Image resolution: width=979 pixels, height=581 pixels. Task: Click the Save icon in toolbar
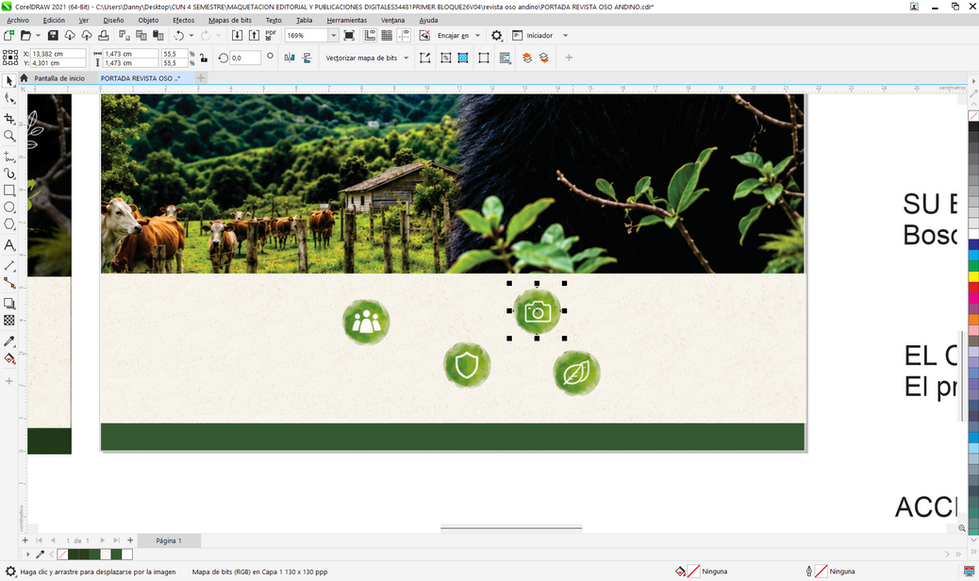pos(53,36)
